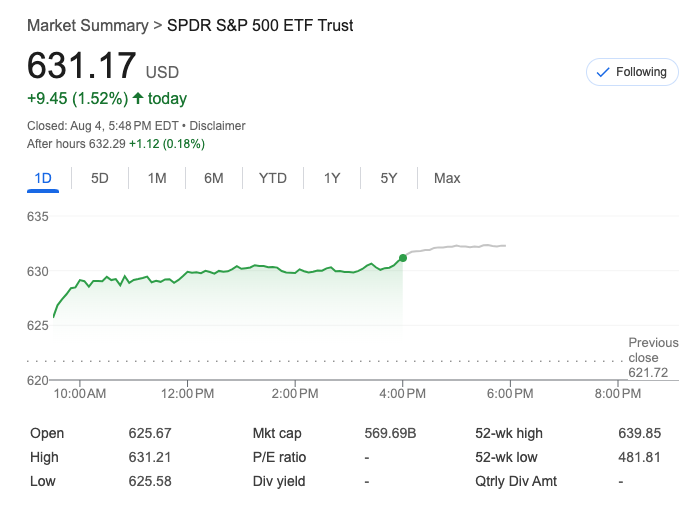View the 5Y price history tab
The image size is (695, 505).
389,178
